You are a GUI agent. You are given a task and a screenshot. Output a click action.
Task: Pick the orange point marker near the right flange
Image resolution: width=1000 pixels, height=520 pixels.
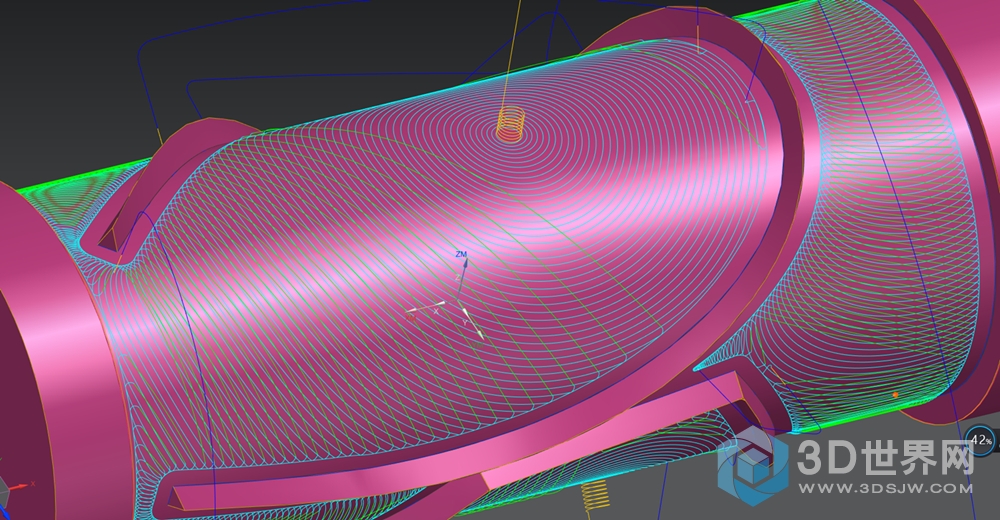(x=895, y=395)
